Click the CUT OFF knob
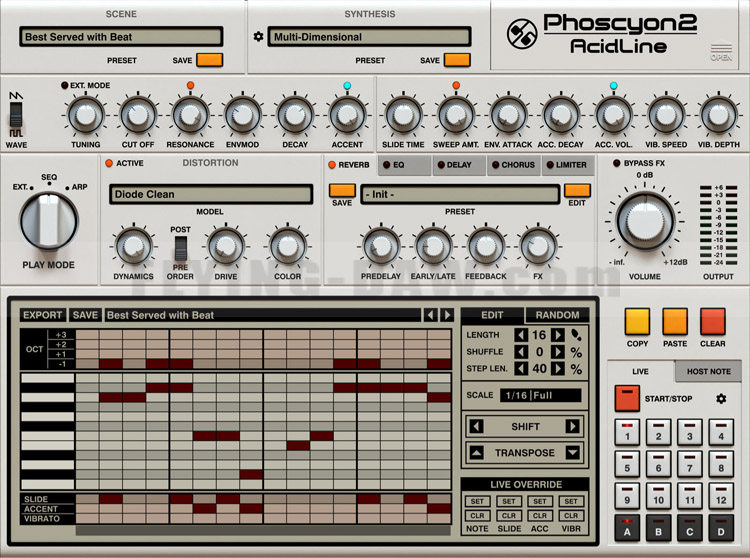Screen dimensions: 750x558 click(138, 115)
